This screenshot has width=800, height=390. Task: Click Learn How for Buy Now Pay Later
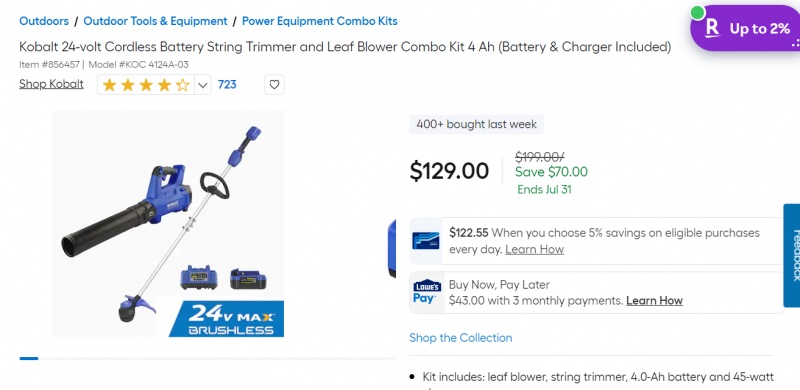pyautogui.click(x=654, y=301)
